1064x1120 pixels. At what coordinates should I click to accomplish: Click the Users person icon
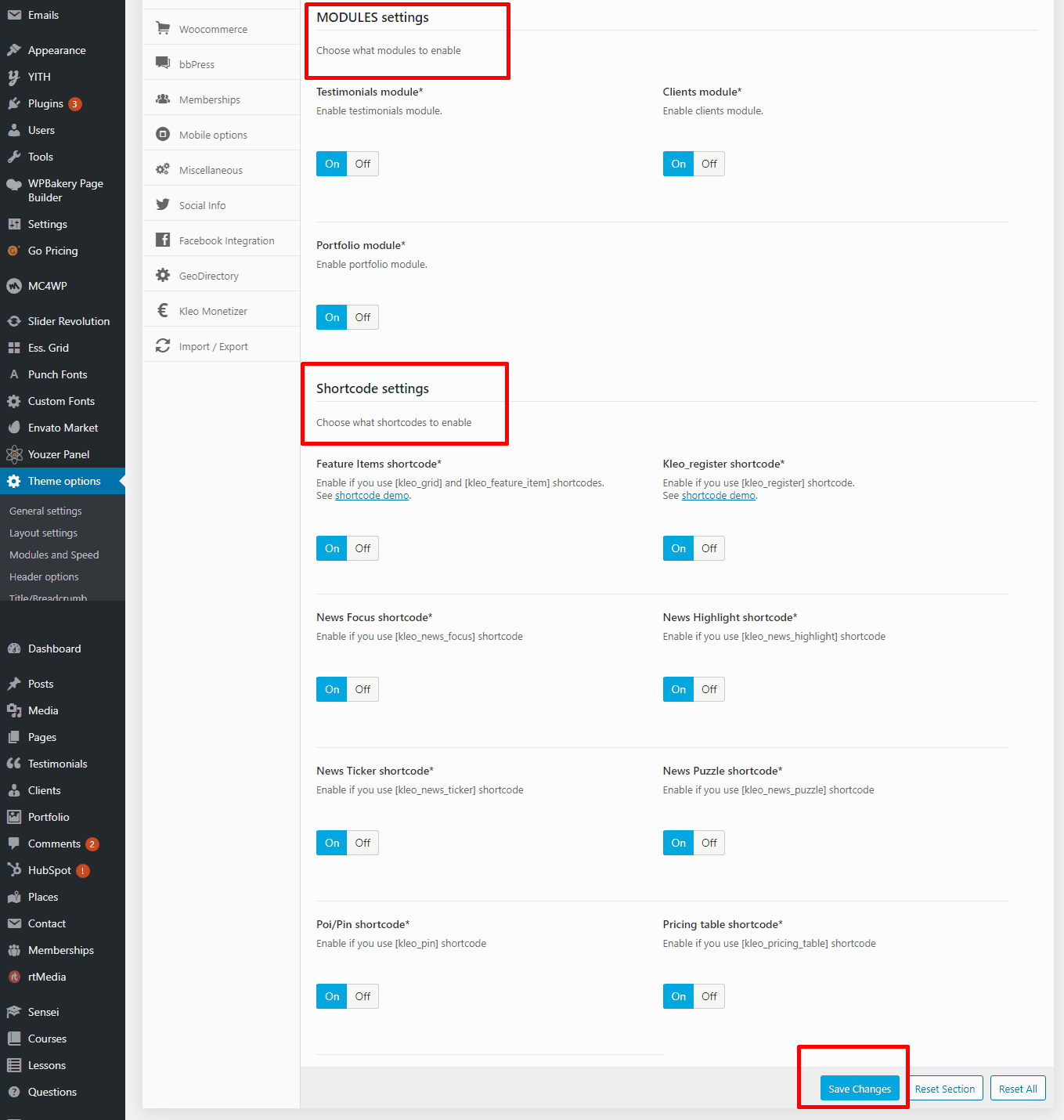click(14, 130)
